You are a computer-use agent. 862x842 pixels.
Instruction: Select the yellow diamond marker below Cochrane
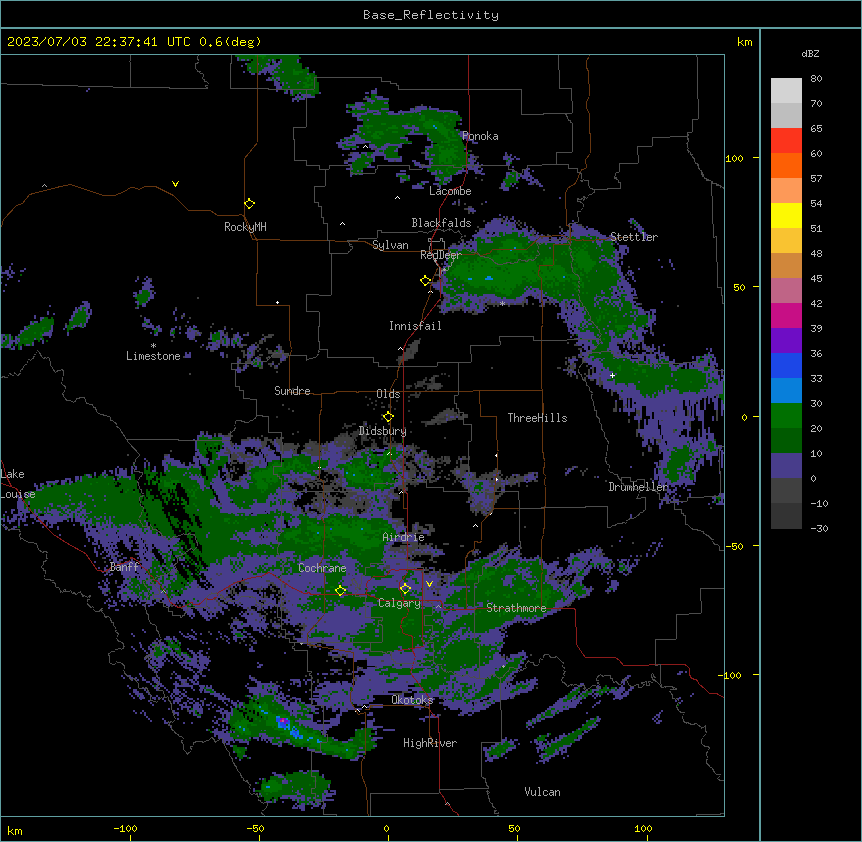[340, 591]
